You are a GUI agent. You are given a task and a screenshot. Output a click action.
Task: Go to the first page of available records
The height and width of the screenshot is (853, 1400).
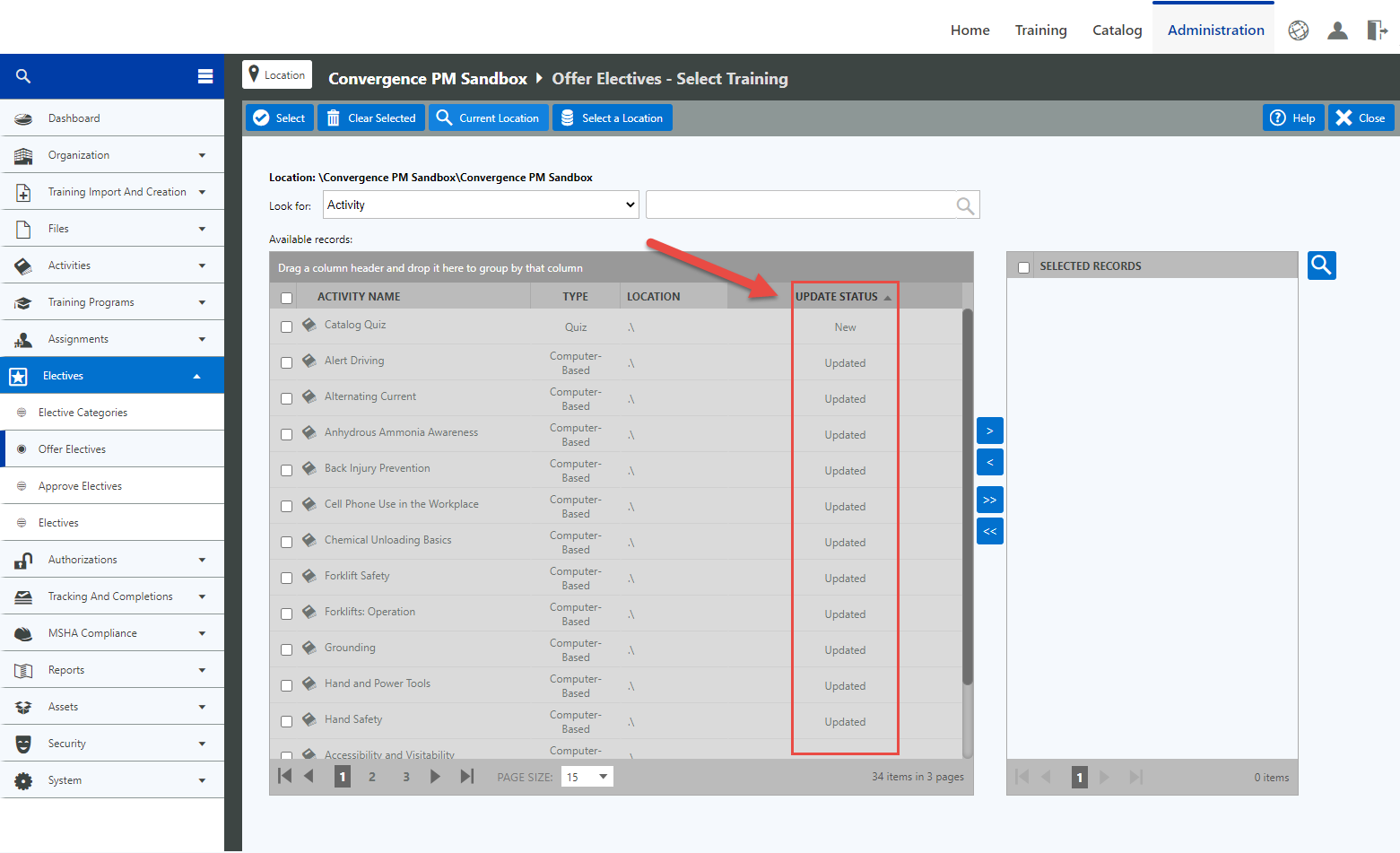(285, 777)
